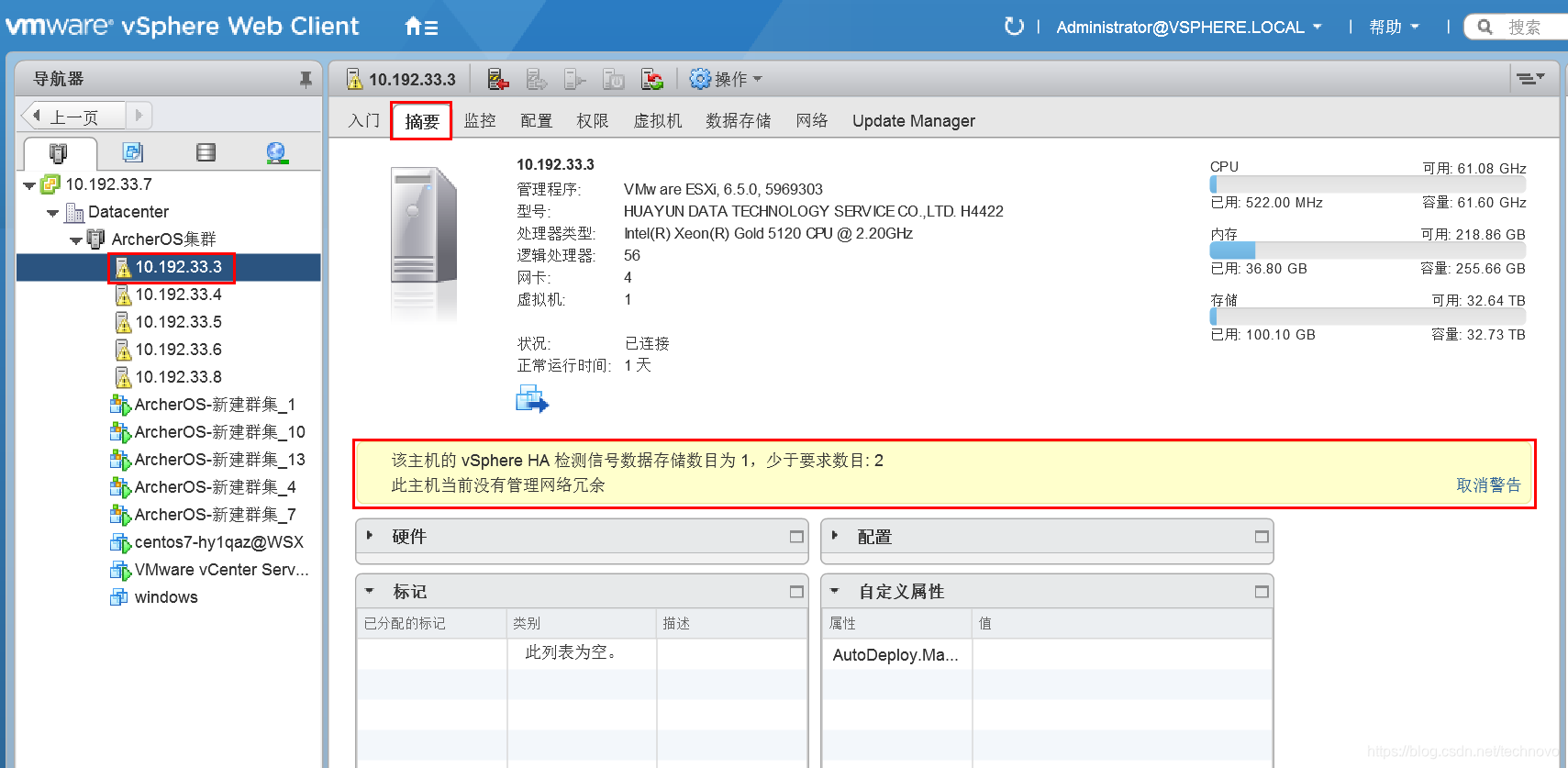Switch to Storage navigator view icon
1568x768 pixels.
coord(206,152)
